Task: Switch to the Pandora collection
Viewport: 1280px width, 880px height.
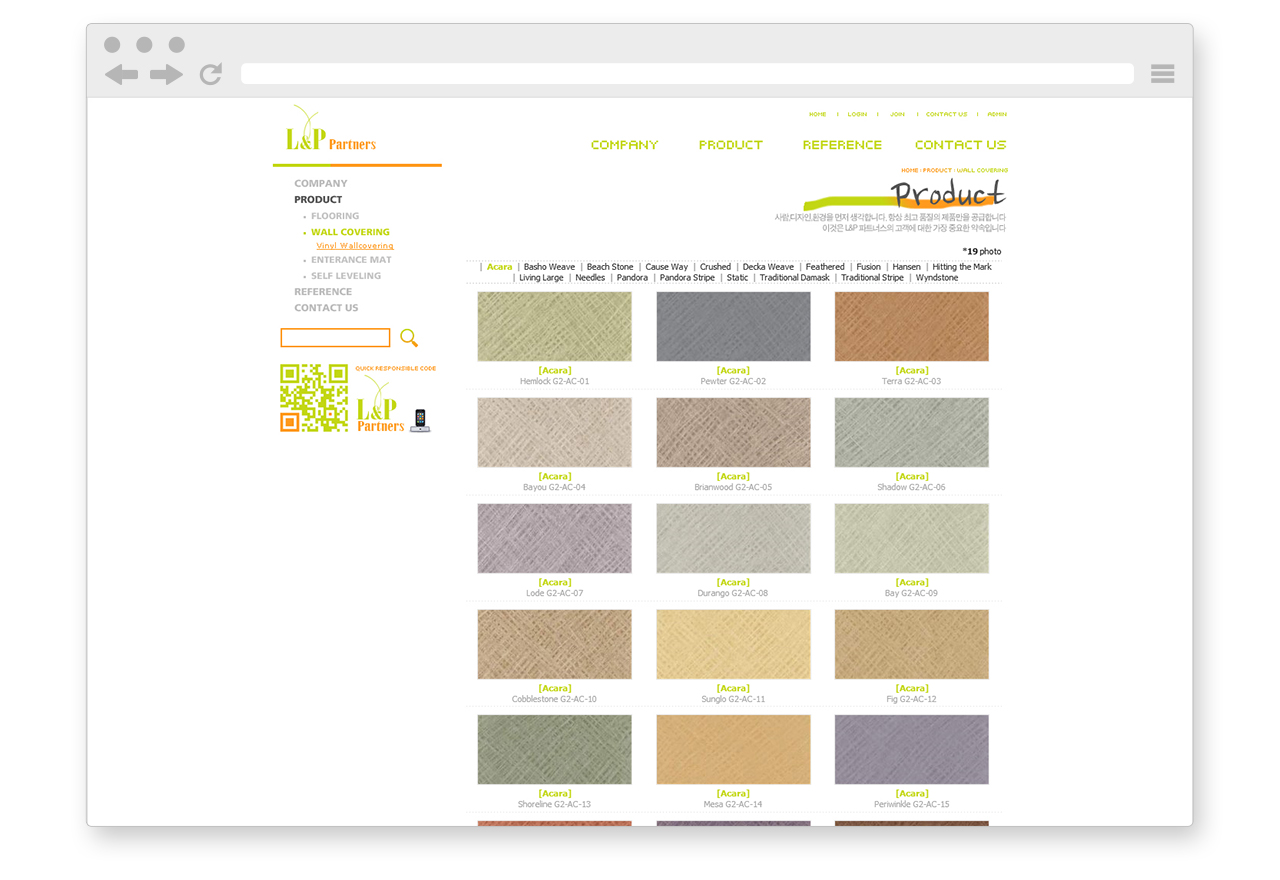Action: [x=632, y=278]
